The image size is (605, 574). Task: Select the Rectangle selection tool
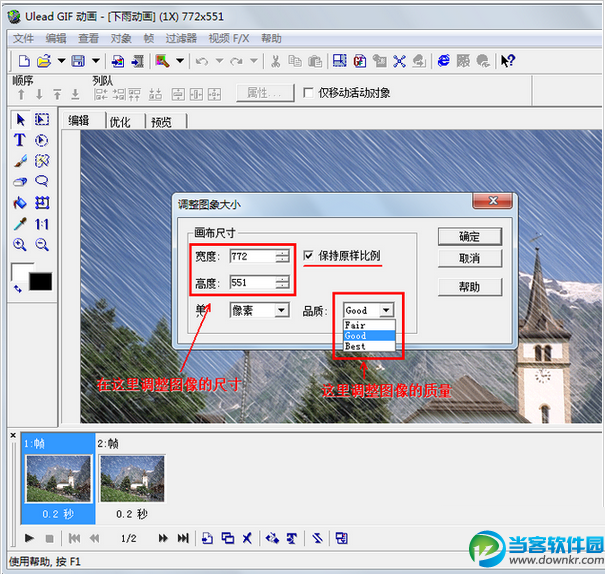[x=42, y=120]
